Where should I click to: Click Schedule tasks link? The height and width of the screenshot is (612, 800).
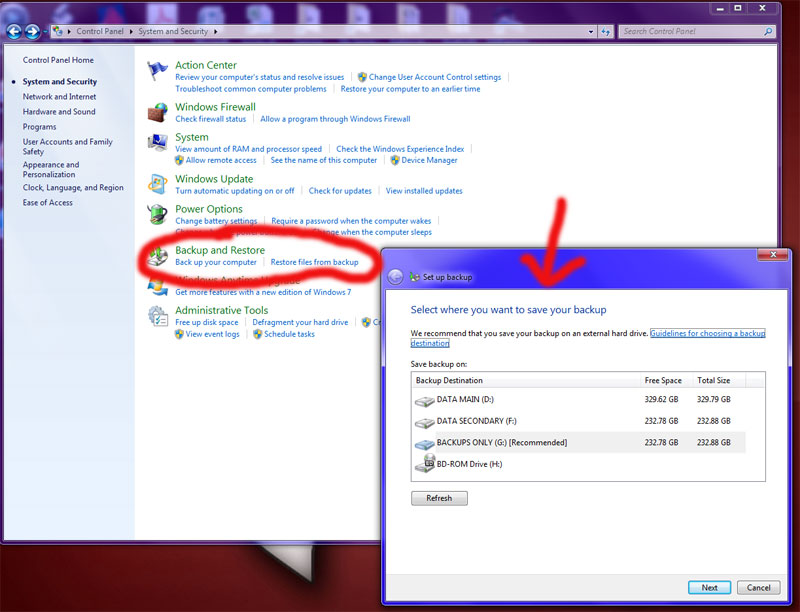(289, 334)
